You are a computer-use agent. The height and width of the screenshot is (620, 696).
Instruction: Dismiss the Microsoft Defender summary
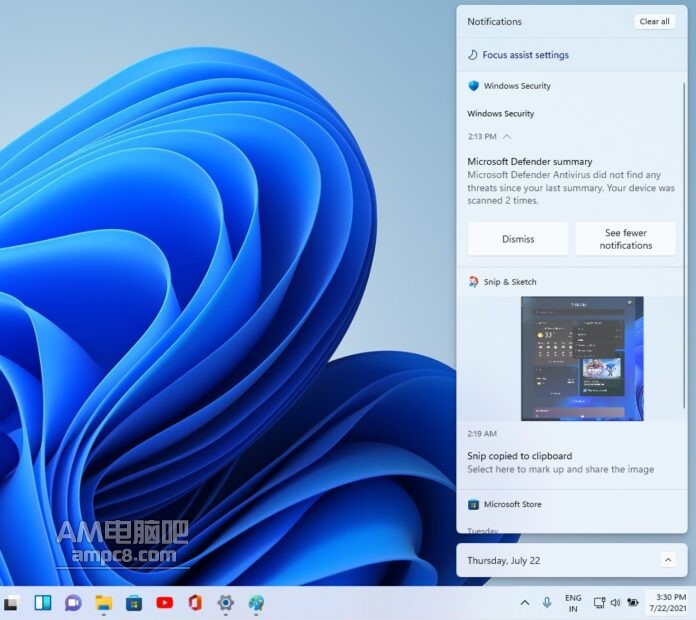click(x=518, y=239)
